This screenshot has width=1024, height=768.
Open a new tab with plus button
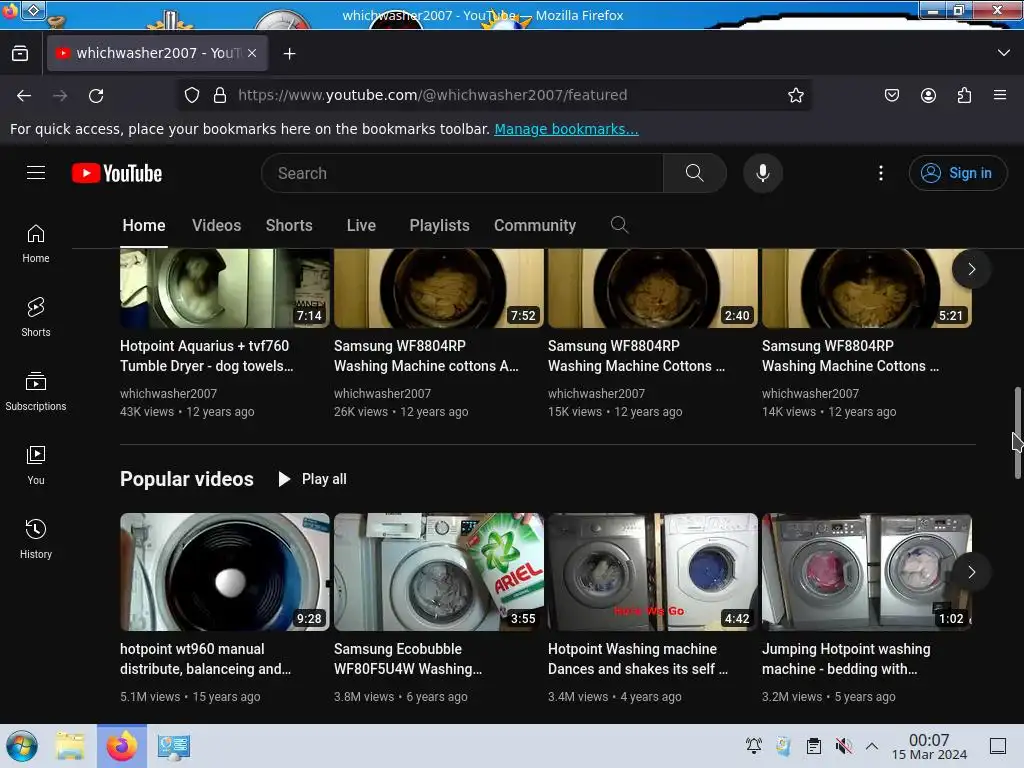click(289, 54)
